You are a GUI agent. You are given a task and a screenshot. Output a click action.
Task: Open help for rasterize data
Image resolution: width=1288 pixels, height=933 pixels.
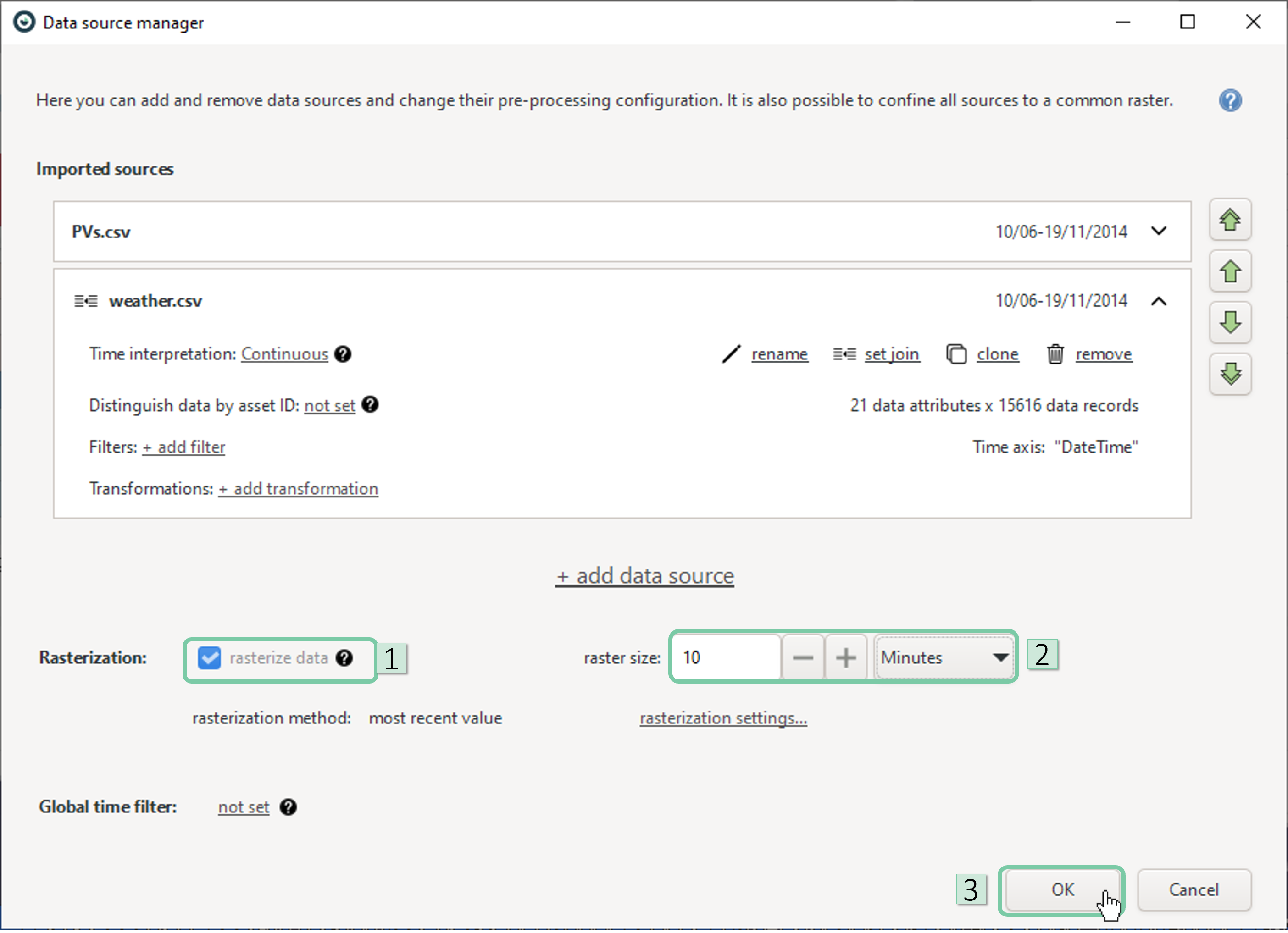pyautogui.click(x=344, y=658)
